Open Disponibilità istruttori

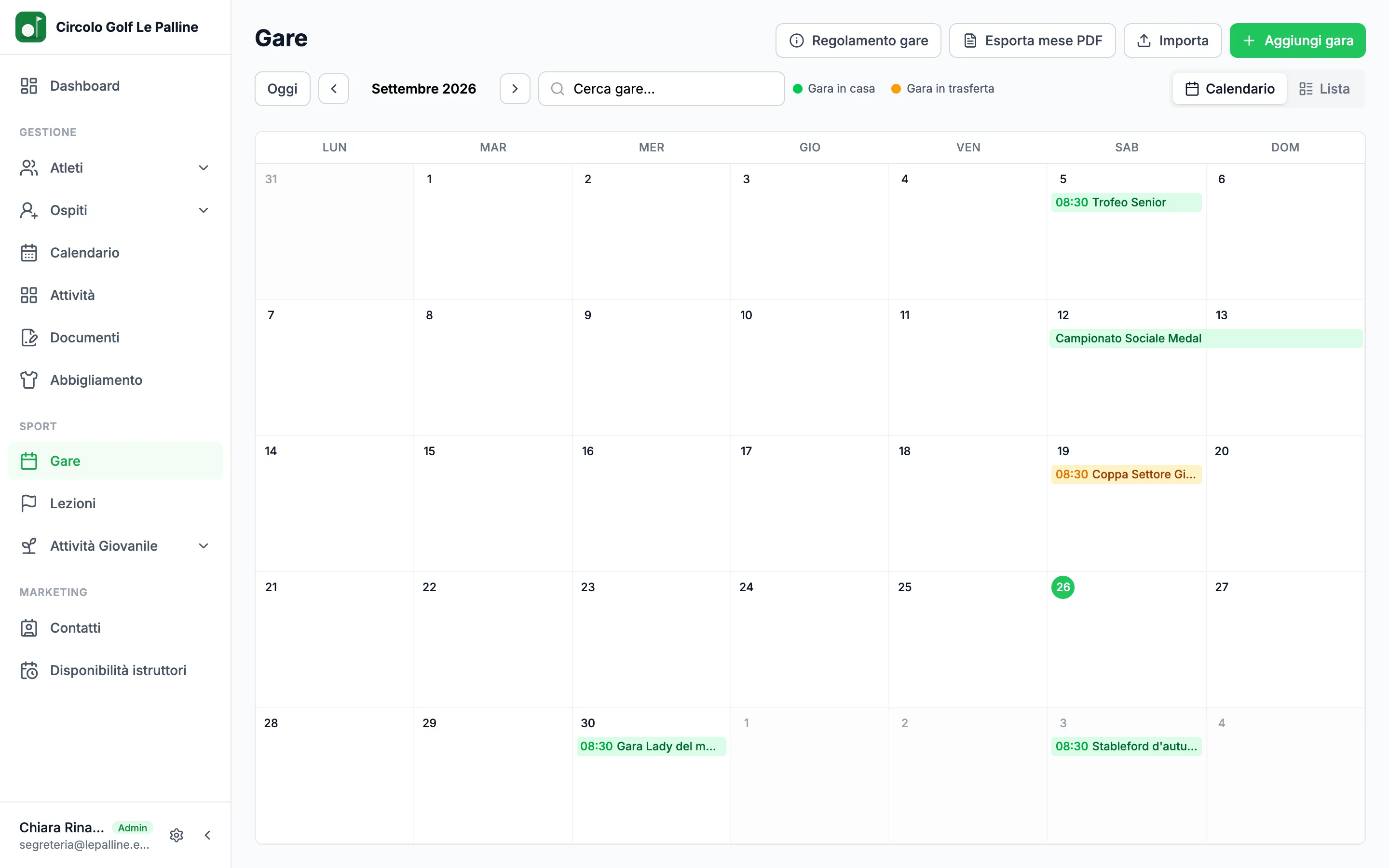click(x=115, y=670)
